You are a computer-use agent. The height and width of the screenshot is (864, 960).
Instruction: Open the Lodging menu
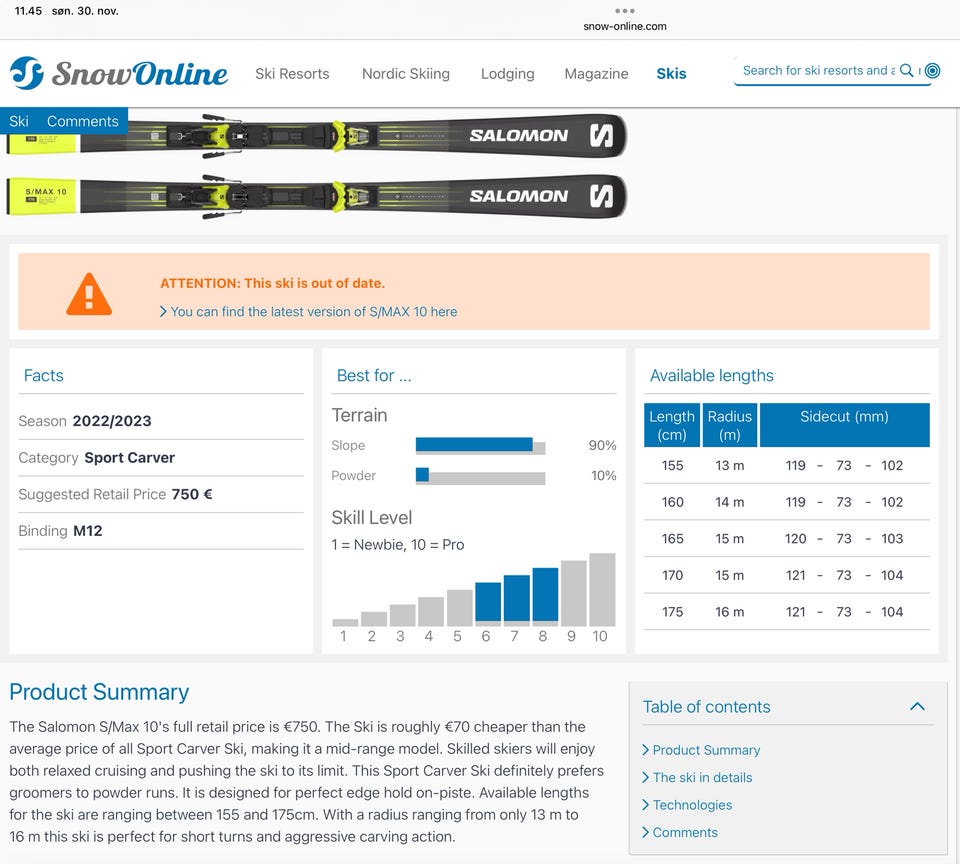point(508,73)
